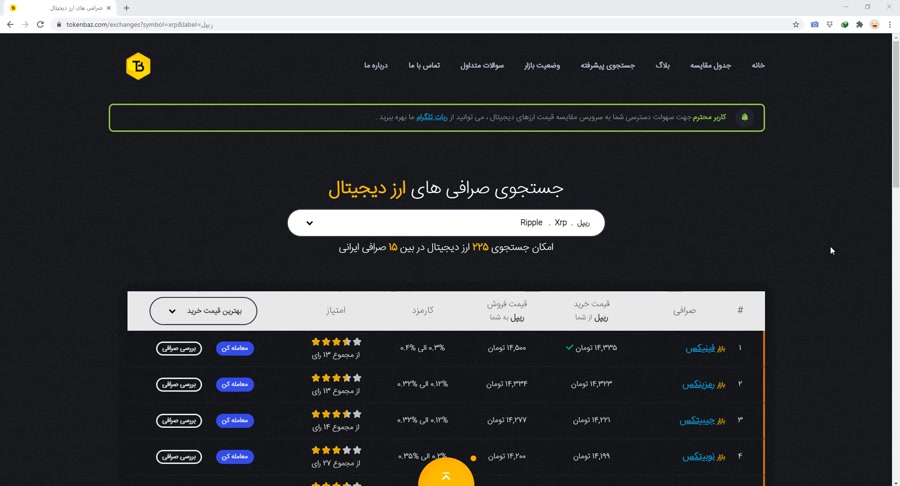Close the TokenBaz browser tab
This screenshot has height=486, width=900.
click(108, 8)
